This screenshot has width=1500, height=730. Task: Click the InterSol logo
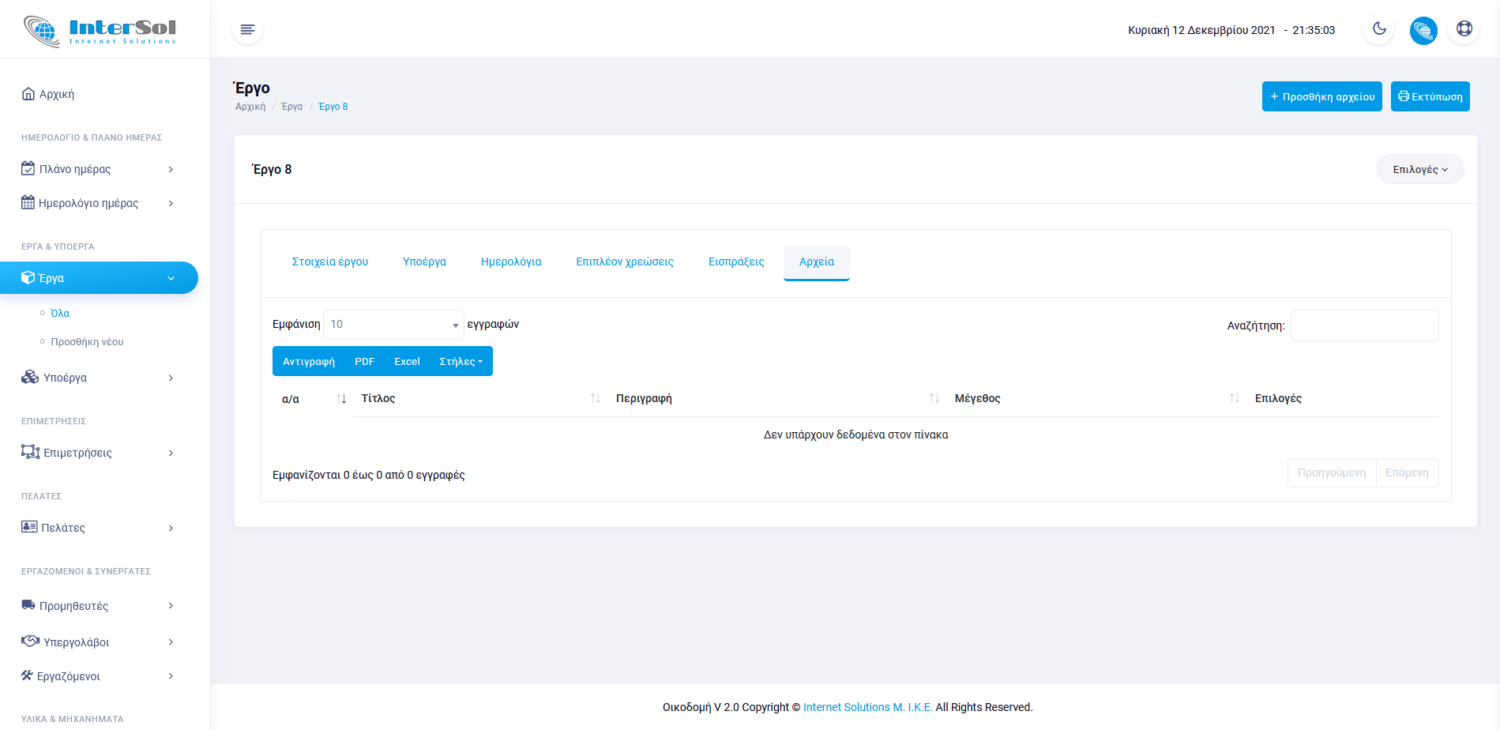click(x=100, y=30)
